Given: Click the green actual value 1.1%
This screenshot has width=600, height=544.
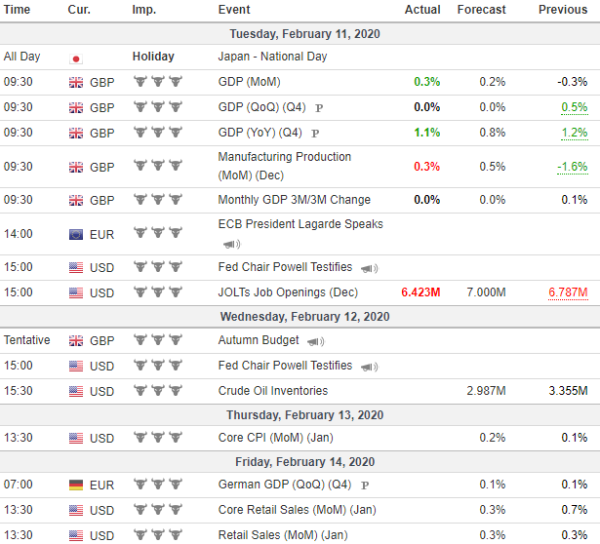Looking at the screenshot, I should coord(427,133).
